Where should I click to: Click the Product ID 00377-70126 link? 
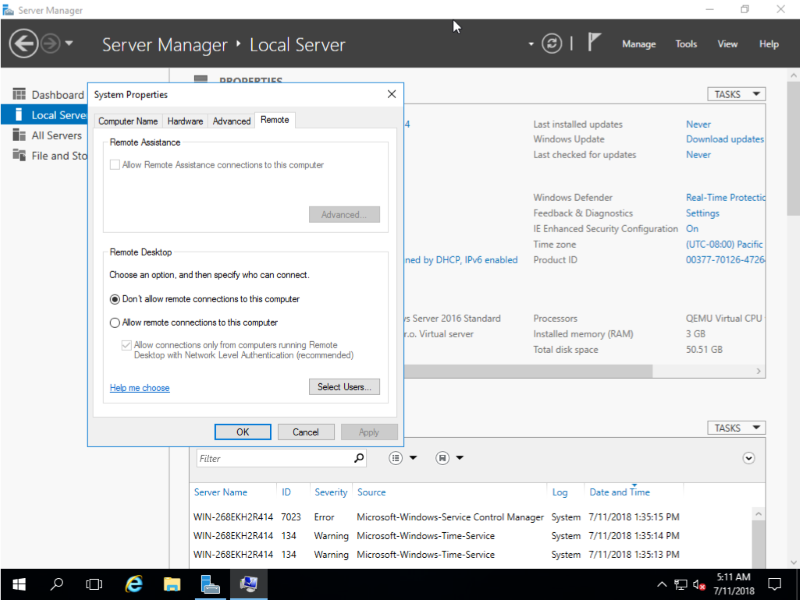click(x=725, y=260)
